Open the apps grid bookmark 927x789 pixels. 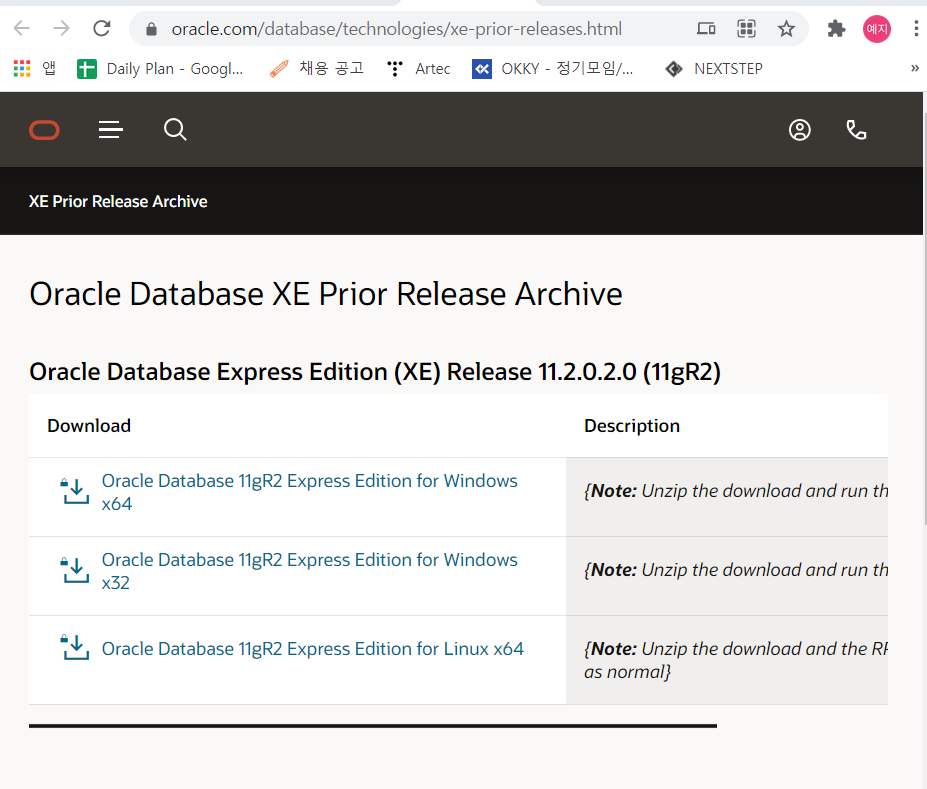(x=34, y=69)
